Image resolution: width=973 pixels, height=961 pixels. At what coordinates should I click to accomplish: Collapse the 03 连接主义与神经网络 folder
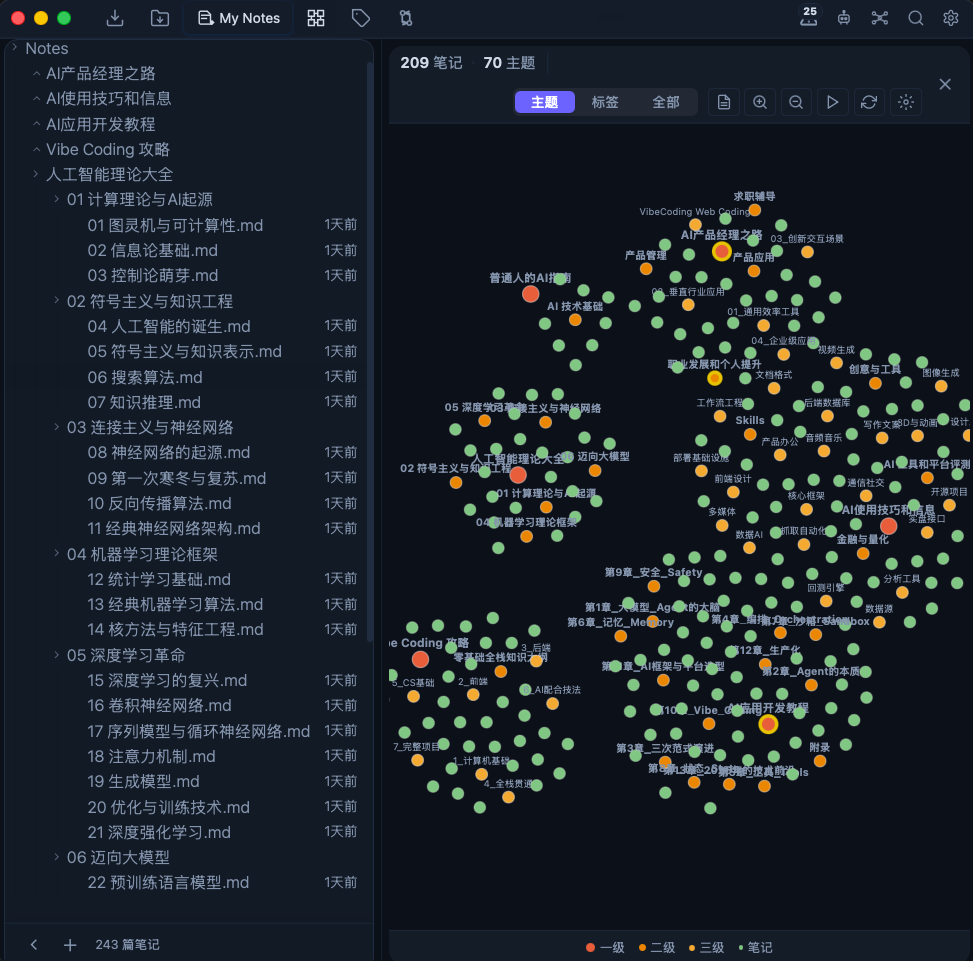(x=56, y=427)
